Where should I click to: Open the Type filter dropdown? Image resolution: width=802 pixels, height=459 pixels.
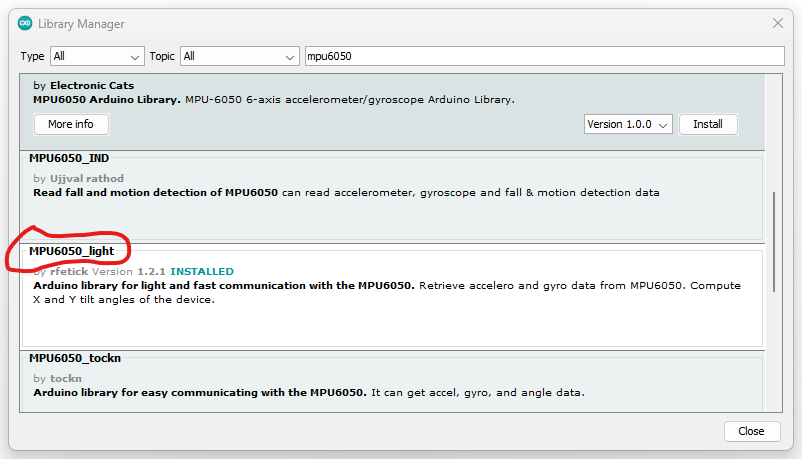(97, 57)
